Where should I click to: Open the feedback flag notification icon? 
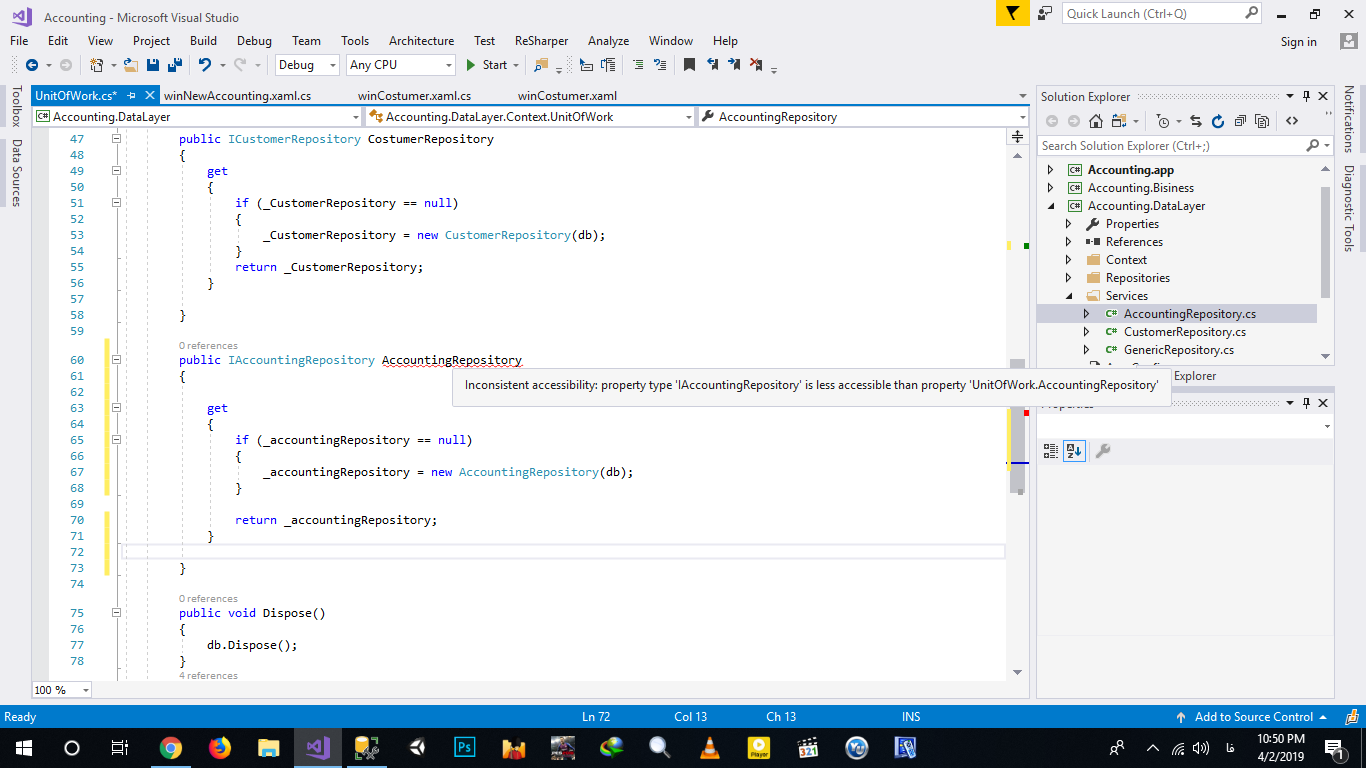pyautogui.click(x=1013, y=13)
